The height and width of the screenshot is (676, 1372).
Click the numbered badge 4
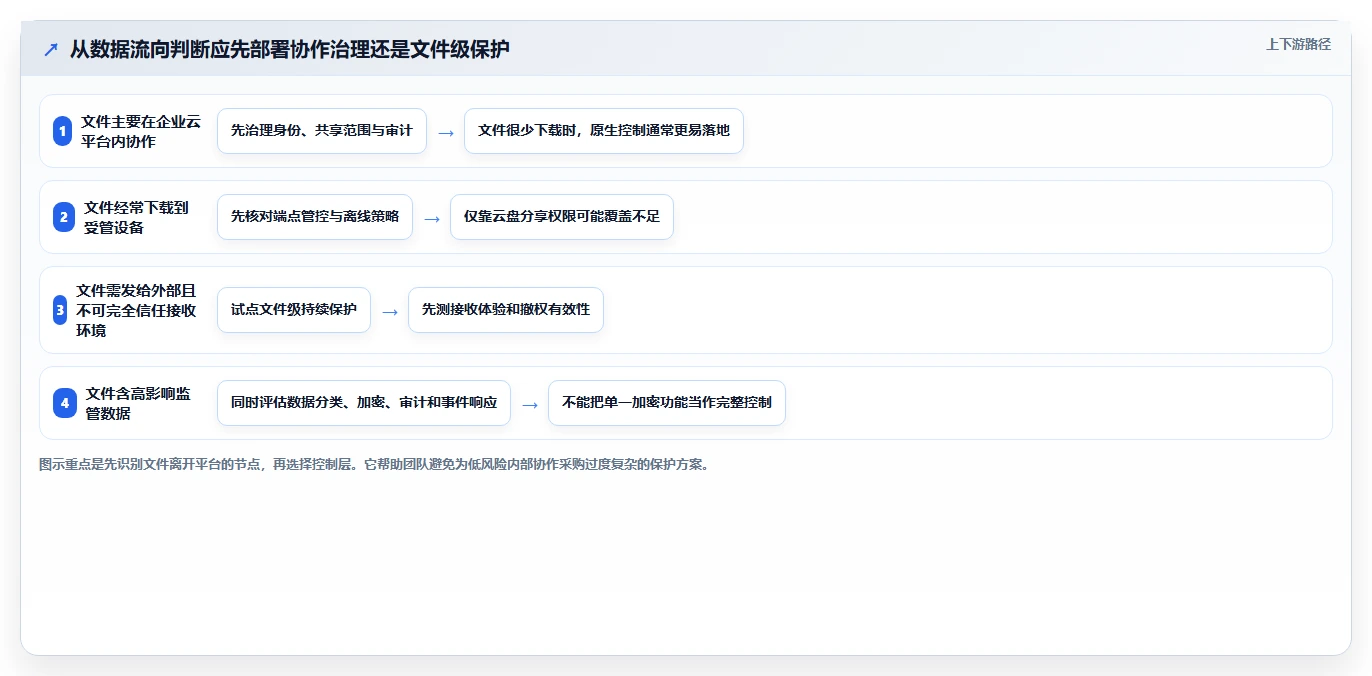pos(65,403)
